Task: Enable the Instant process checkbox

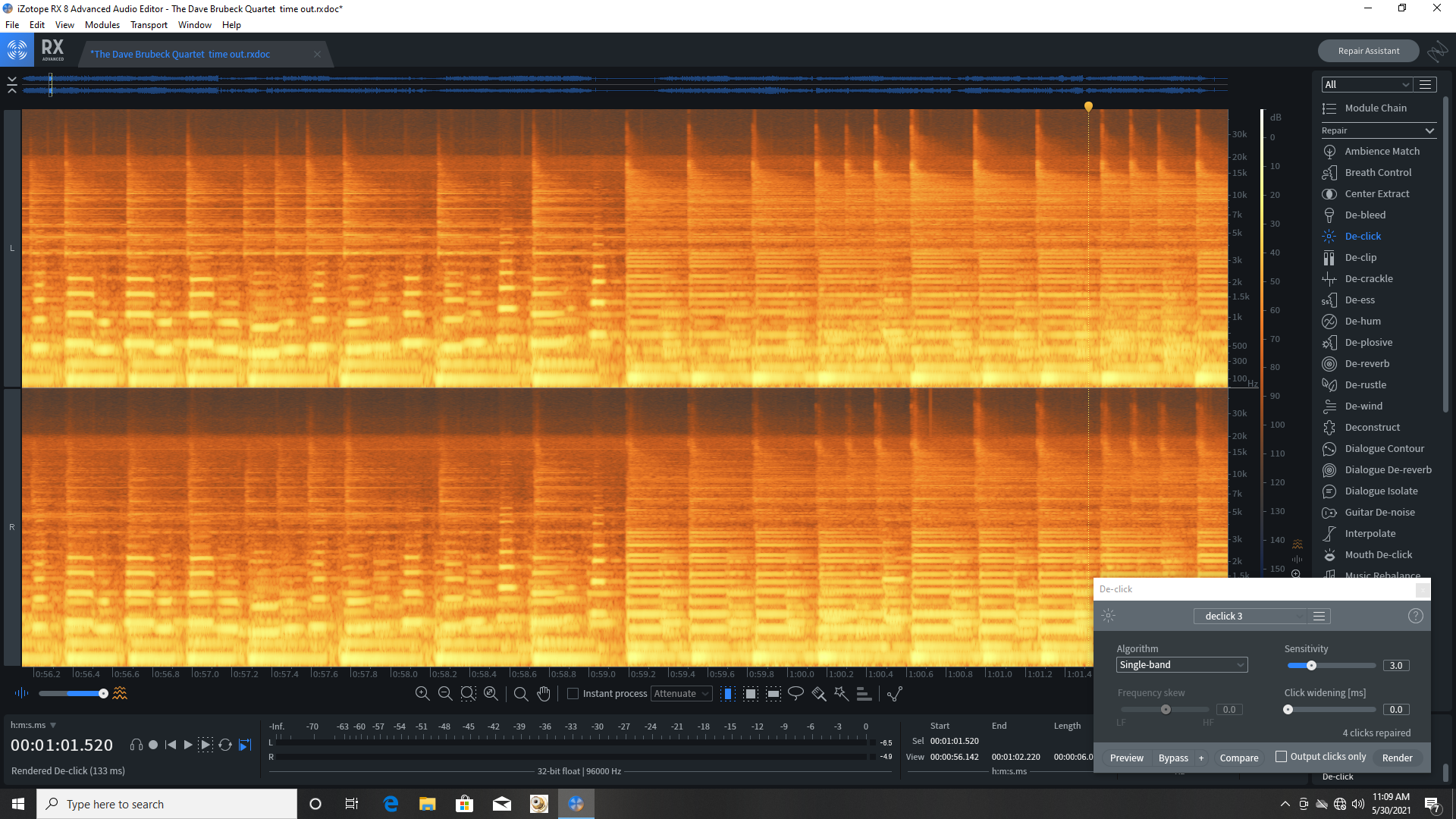Action: 573,693
